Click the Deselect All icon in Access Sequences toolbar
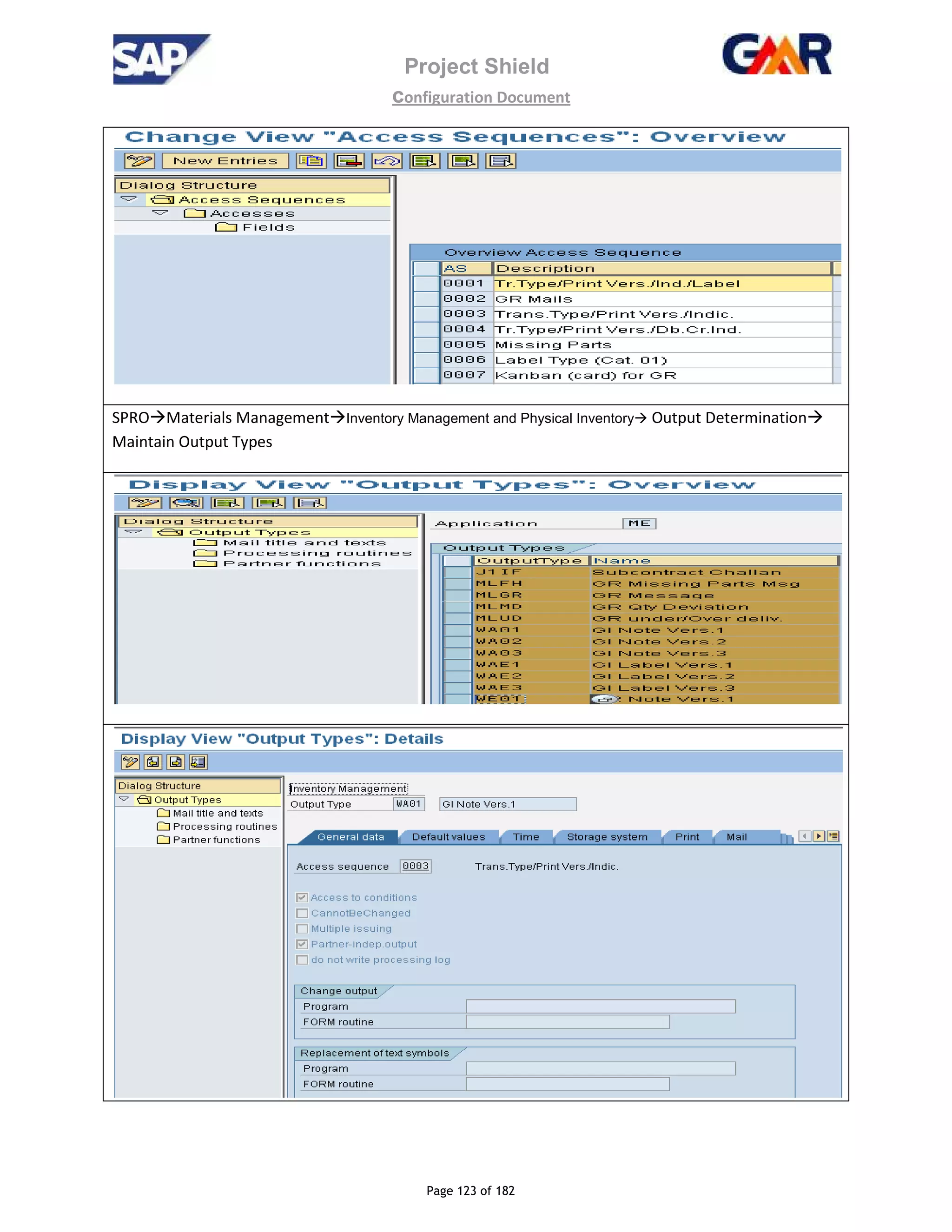Image resolution: width=952 pixels, height=1232 pixels. click(501, 161)
